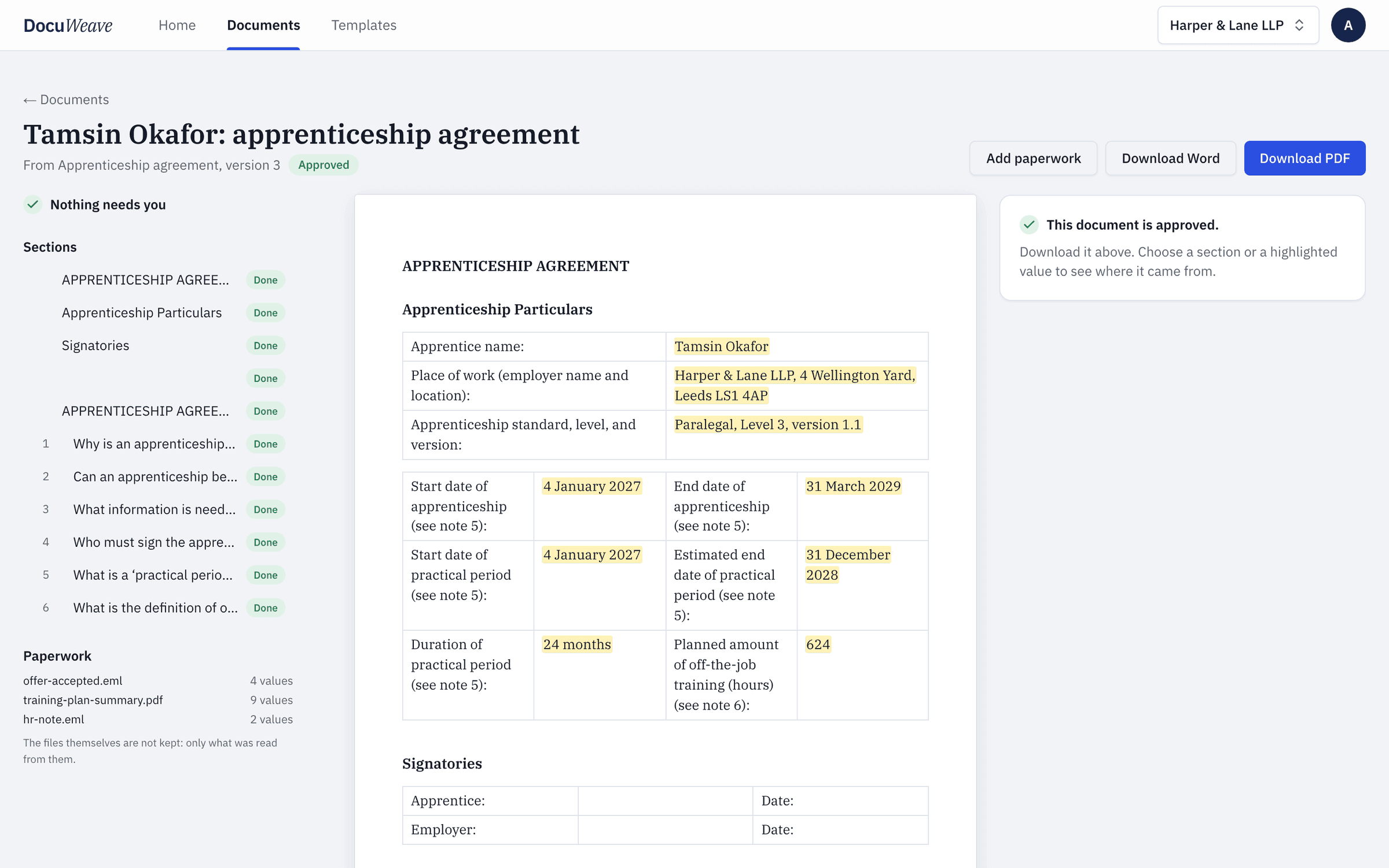This screenshot has height=868, width=1389.
Task: Click the Approved status badge
Action: 324,165
